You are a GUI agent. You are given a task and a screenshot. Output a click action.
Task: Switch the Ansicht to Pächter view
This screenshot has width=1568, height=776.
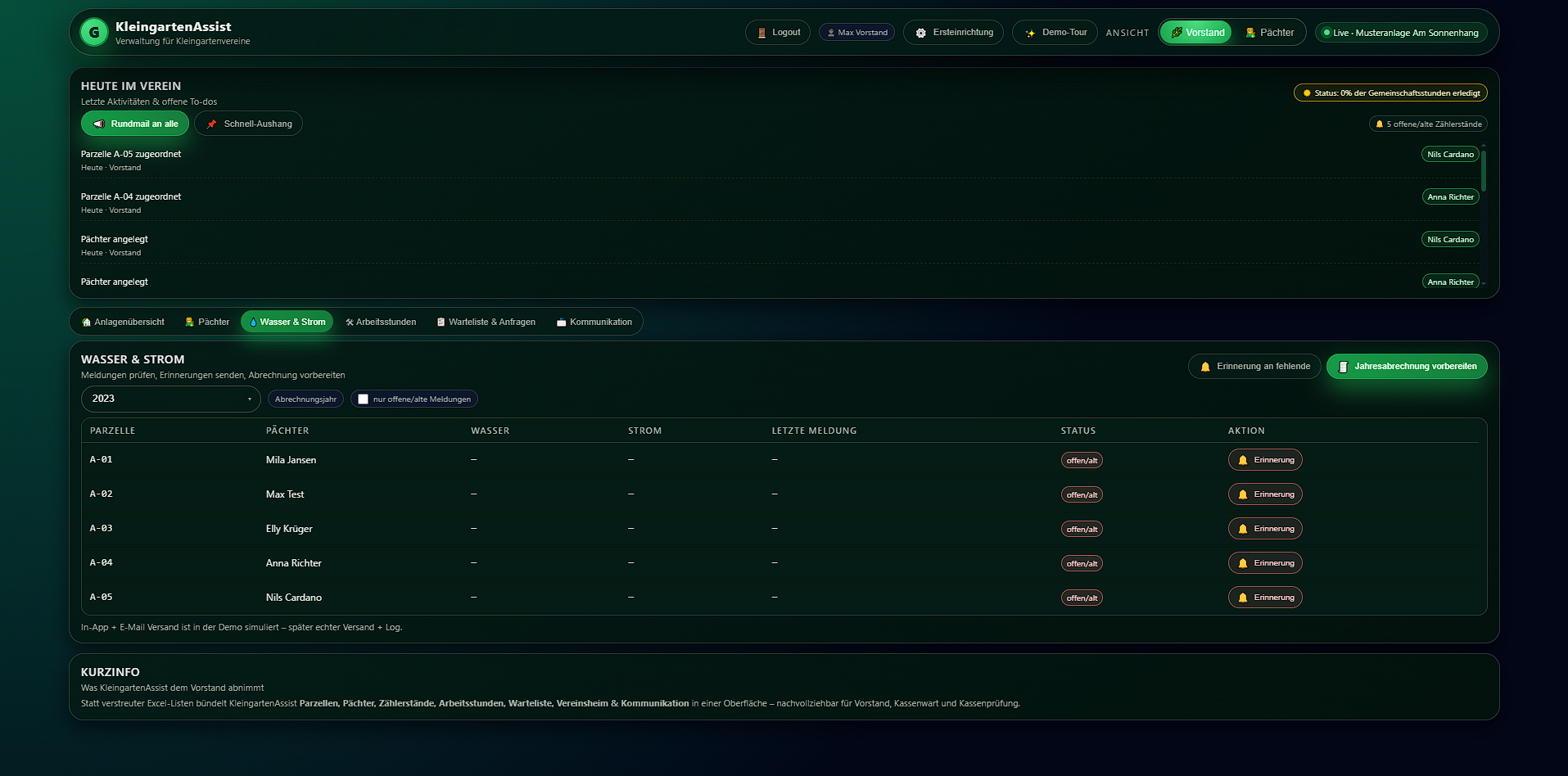click(x=1270, y=32)
